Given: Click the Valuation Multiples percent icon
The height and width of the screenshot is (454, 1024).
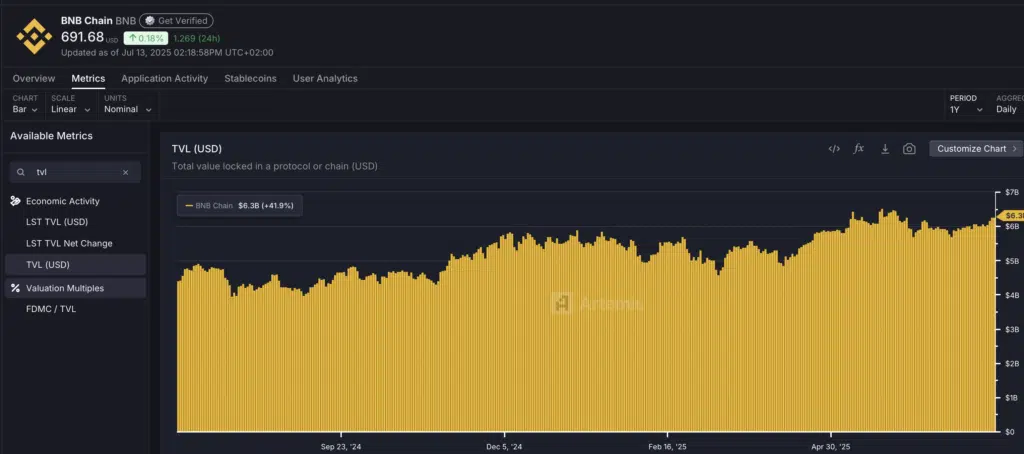Looking at the screenshot, I should (15, 288).
